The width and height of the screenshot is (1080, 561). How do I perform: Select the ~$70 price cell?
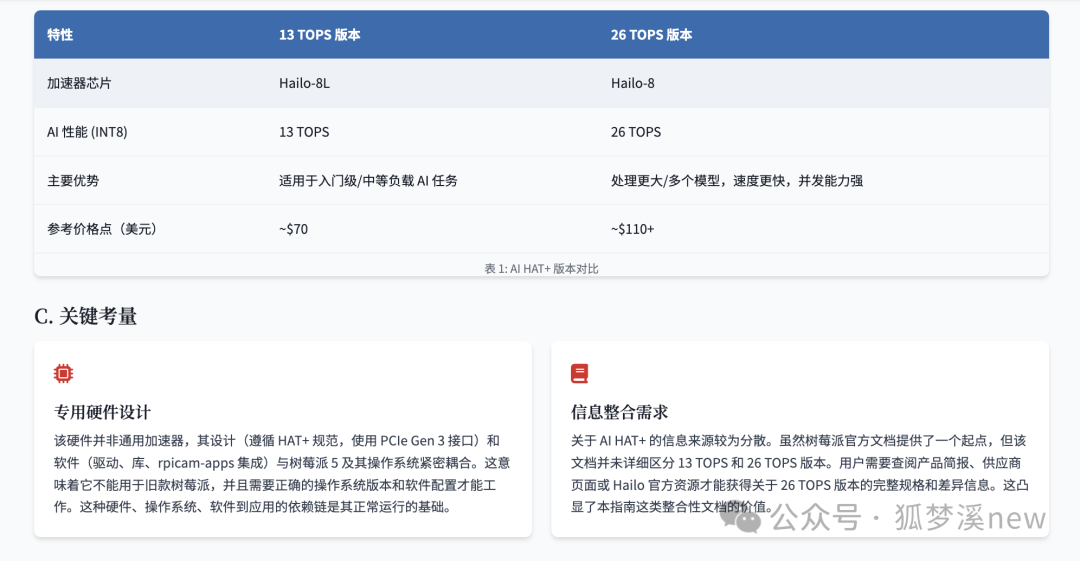(x=293, y=229)
